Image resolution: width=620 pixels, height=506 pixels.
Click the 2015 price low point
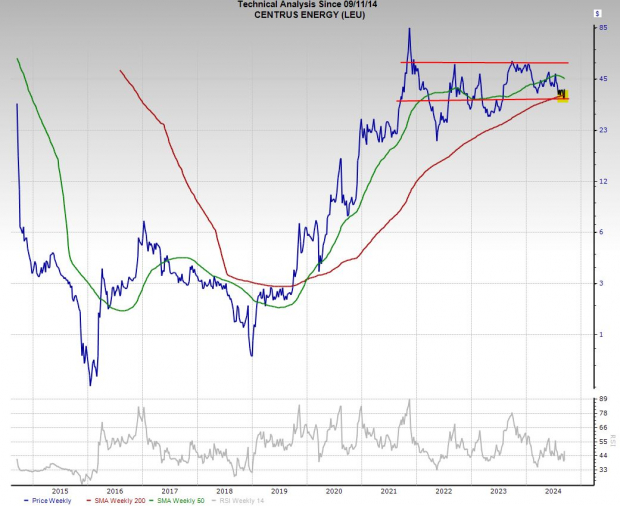coord(91,383)
